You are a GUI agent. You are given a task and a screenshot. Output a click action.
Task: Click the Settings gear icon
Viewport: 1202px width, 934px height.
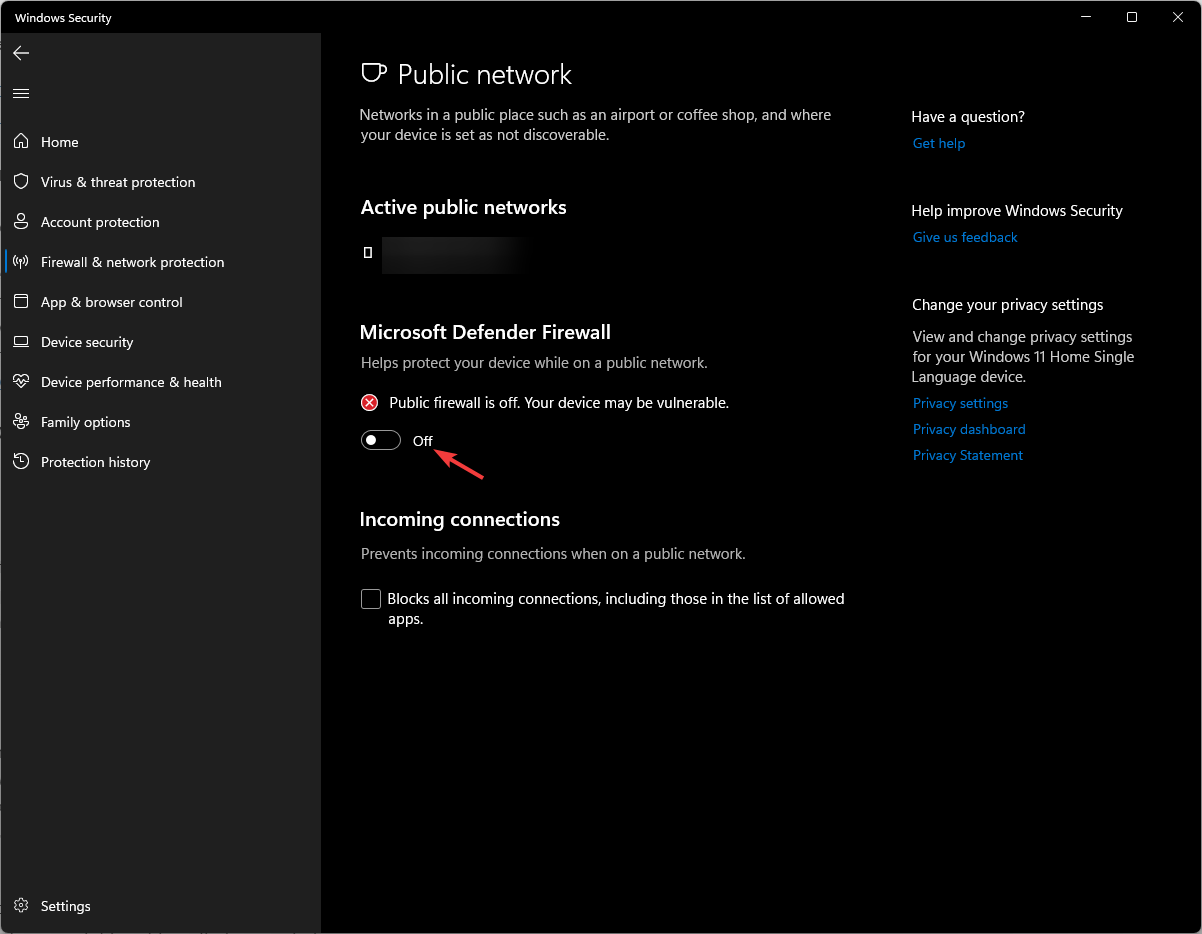click(x=21, y=906)
